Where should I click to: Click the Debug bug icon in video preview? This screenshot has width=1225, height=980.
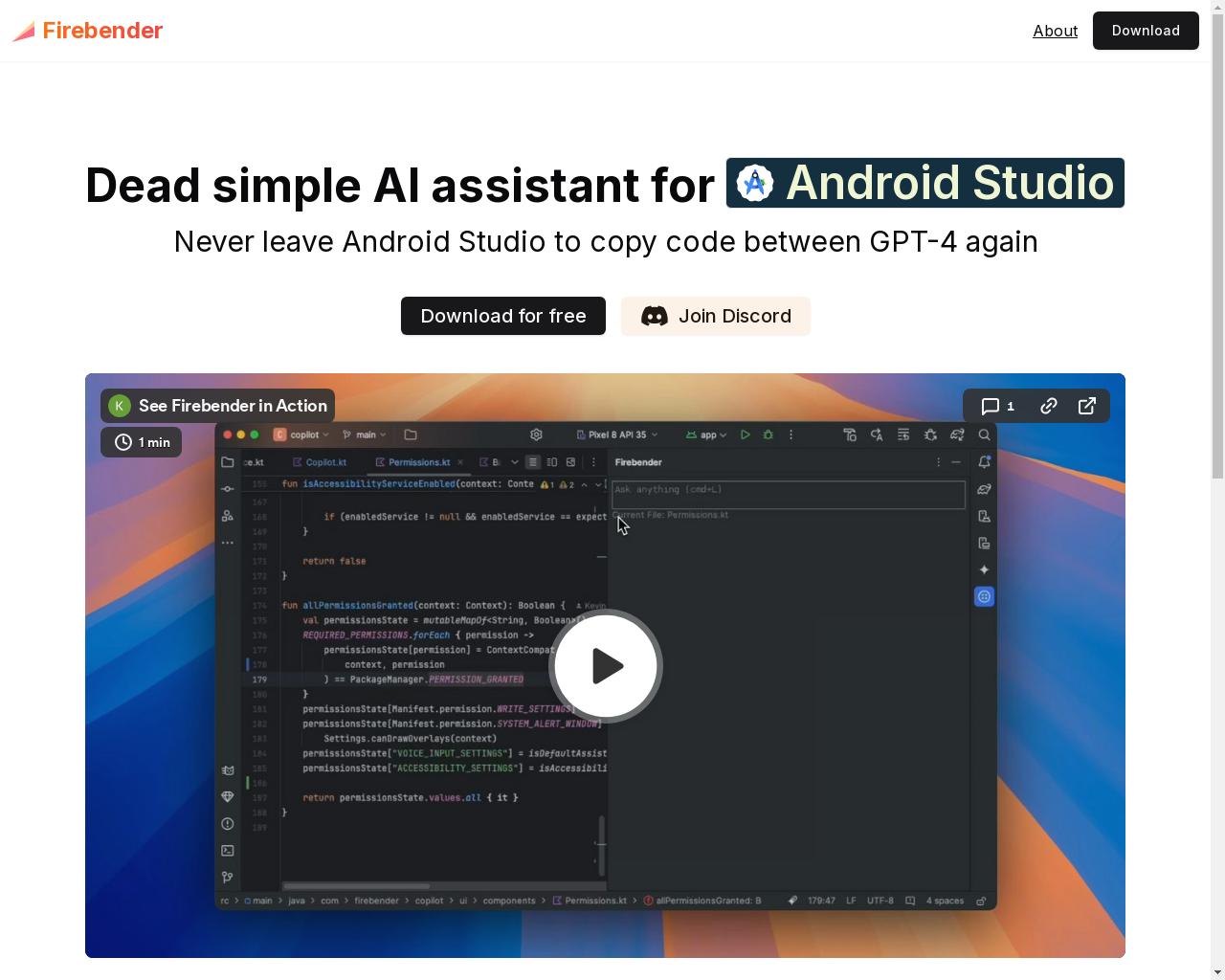pos(768,434)
